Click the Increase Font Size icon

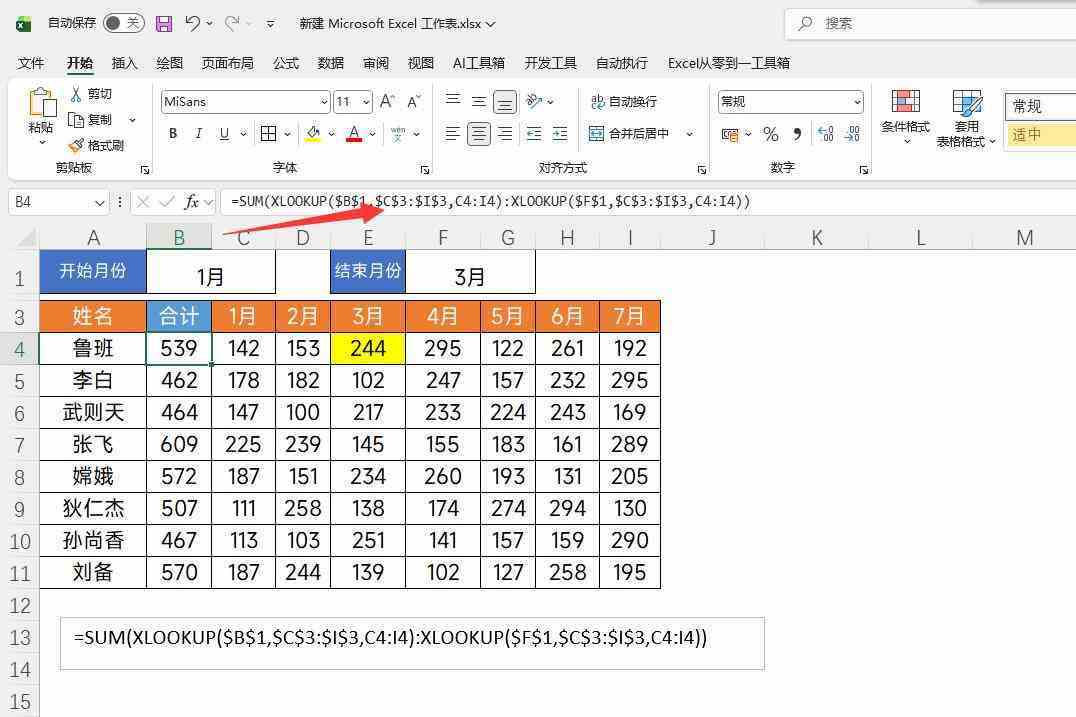coord(387,101)
